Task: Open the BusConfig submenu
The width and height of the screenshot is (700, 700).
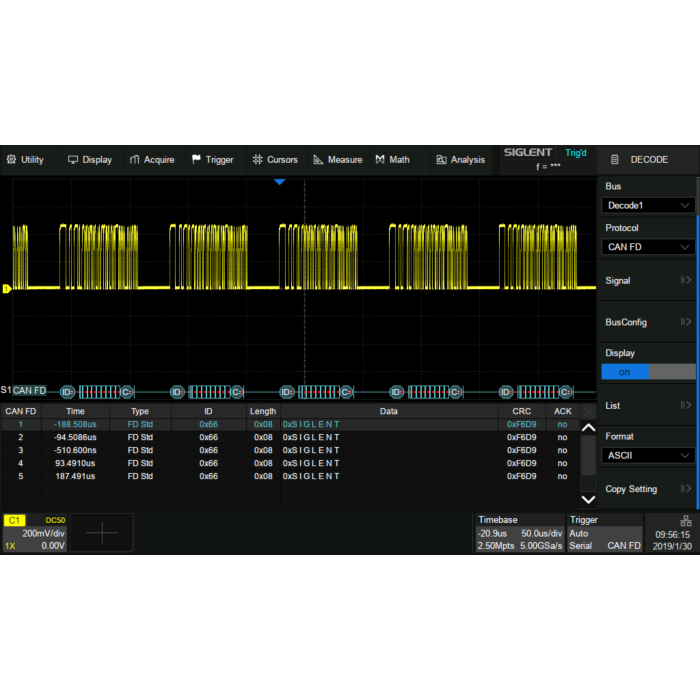Action: (648, 322)
